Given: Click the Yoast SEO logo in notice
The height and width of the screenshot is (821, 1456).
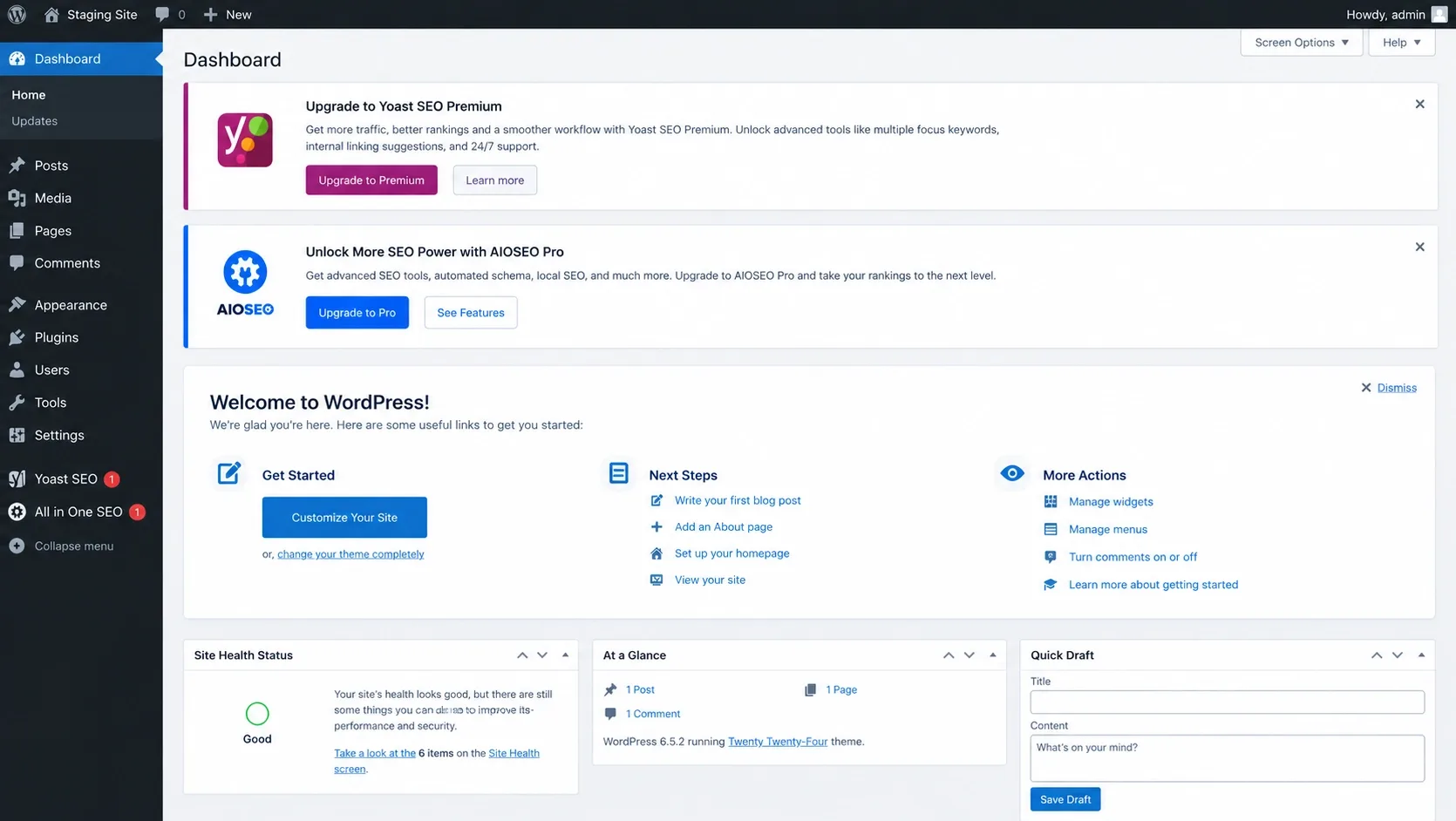Looking at the screenshot, I should click(245, 139).
